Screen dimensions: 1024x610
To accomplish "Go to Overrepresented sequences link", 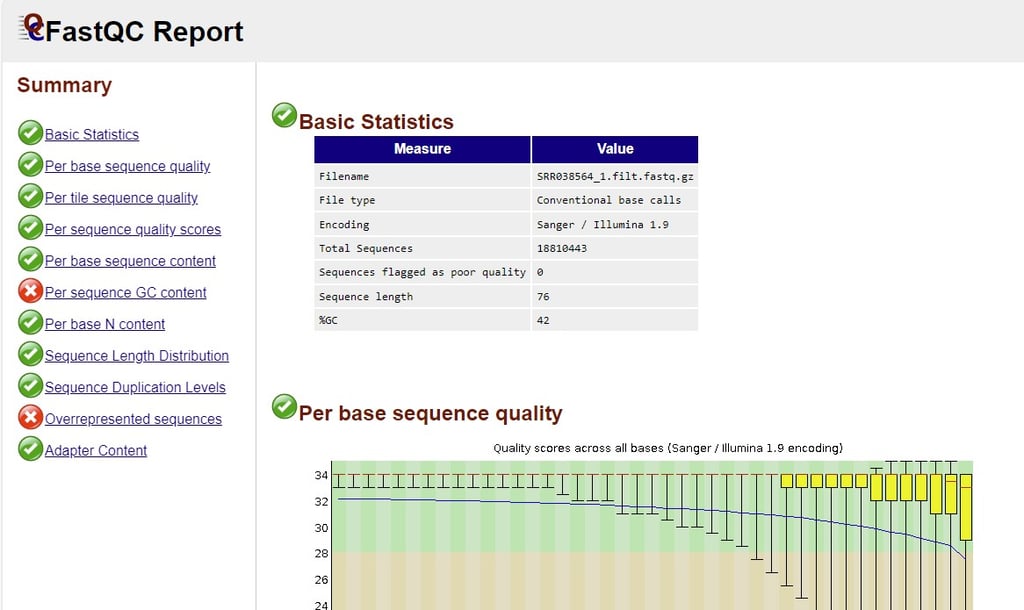I will 133,419.
